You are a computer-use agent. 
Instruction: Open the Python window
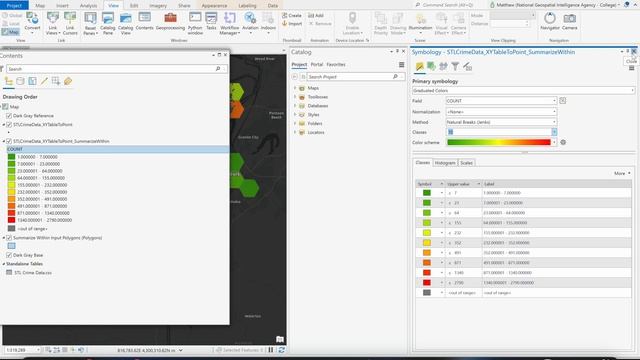195,23
